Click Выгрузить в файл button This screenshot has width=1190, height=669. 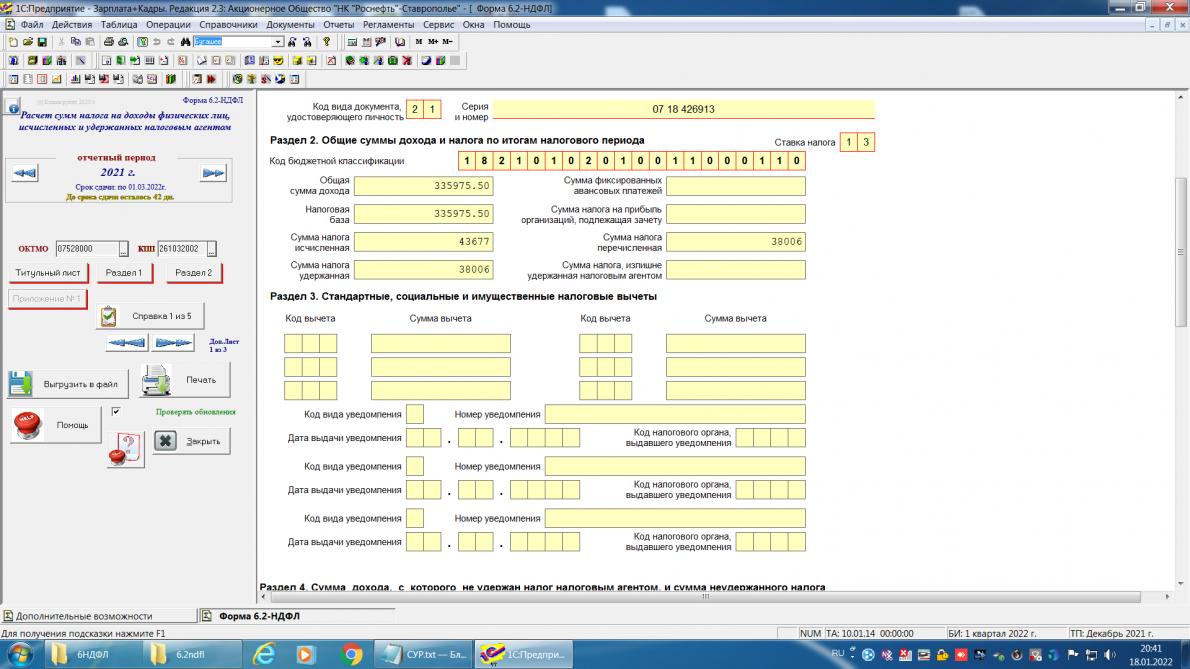[68, 384]
